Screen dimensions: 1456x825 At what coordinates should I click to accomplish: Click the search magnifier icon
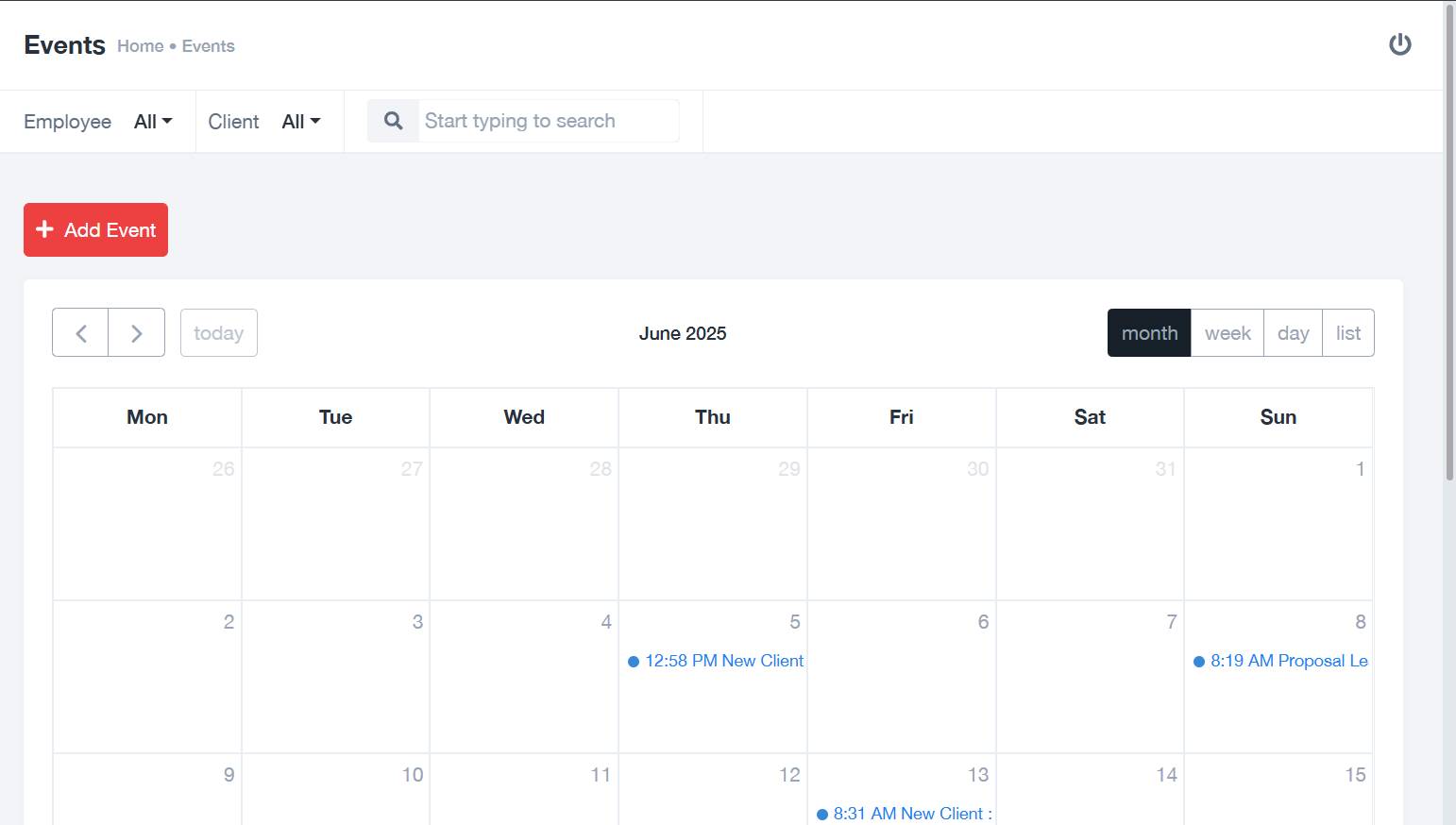tap(394, 121)
